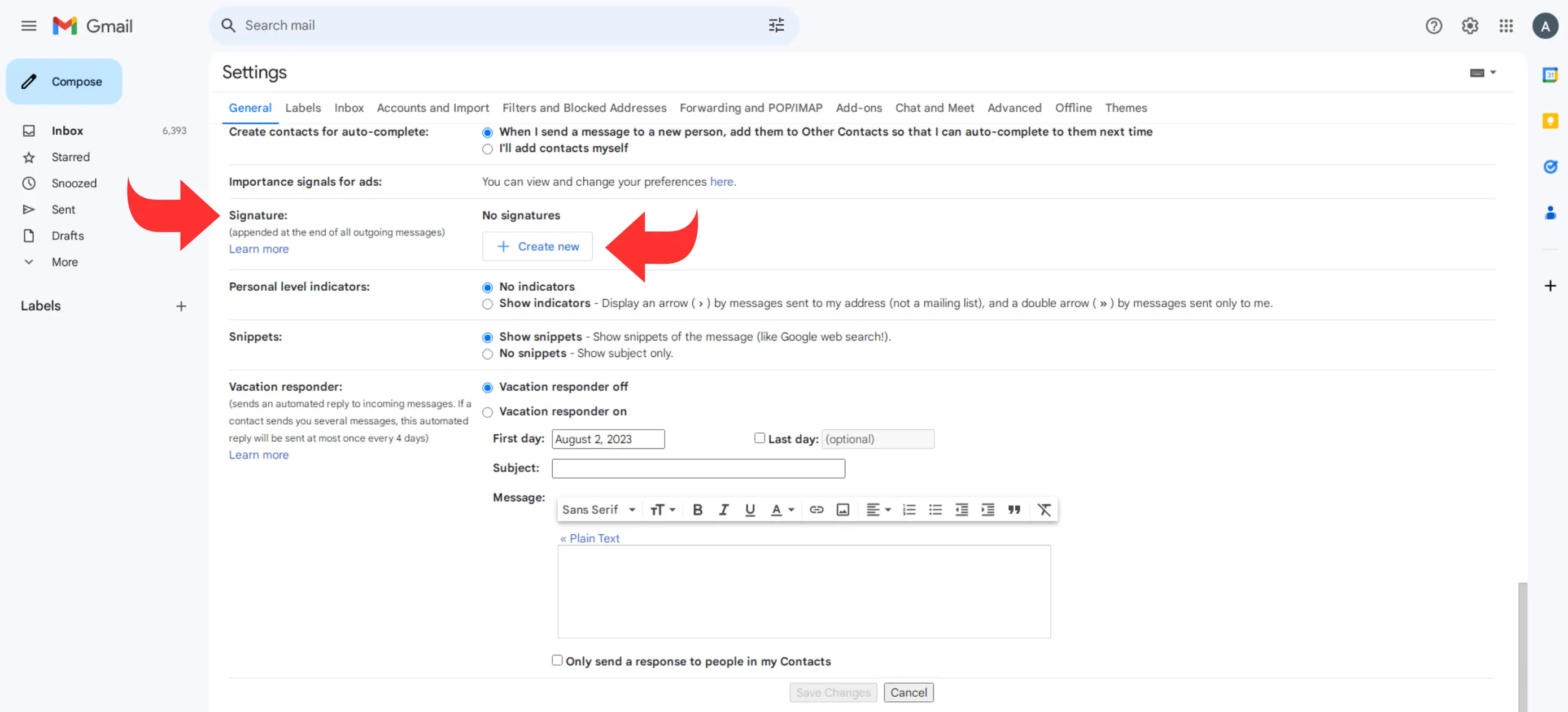
Task: Select Show indicators radio button
Action: coord(487,304)
